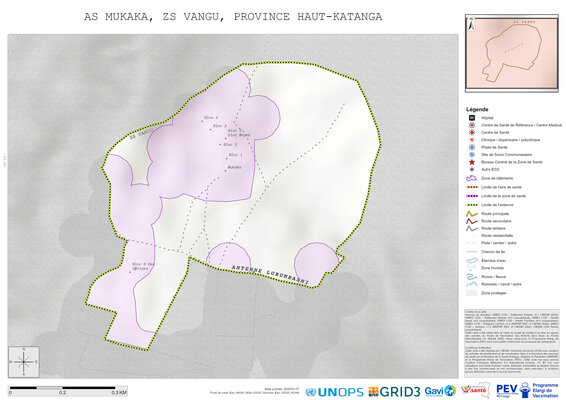Click the Gavi logo
Image resolution: width=566 pixels, height=400 pixels.
point(440,391)
